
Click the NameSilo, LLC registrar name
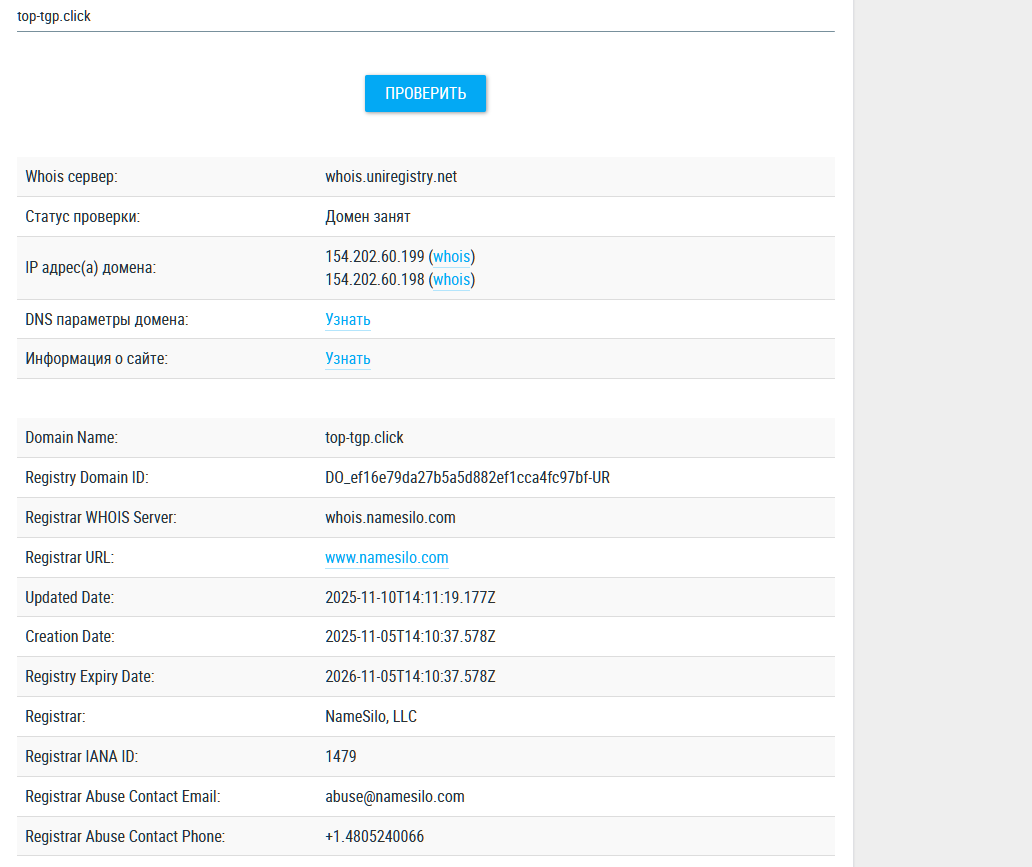tap(371, 717)
